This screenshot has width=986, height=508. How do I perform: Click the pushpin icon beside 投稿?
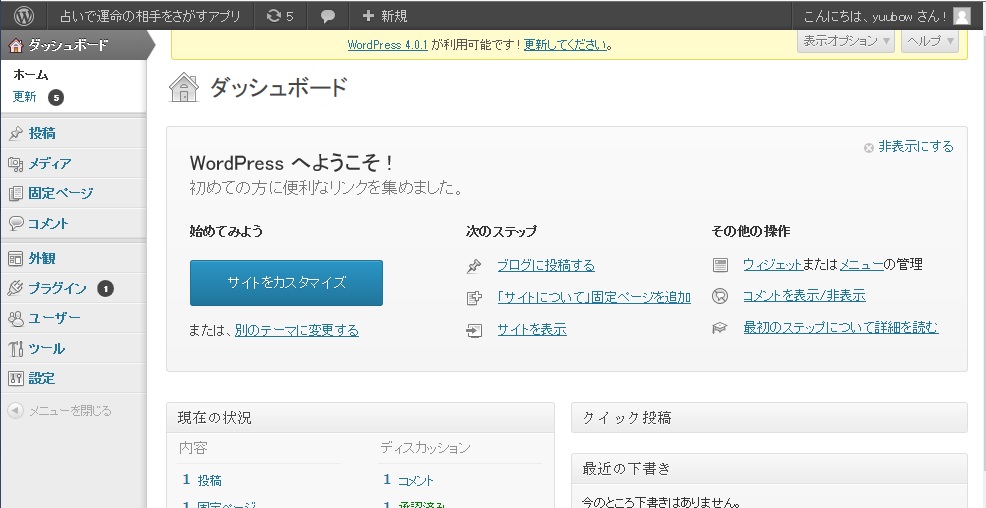(16, 134)
